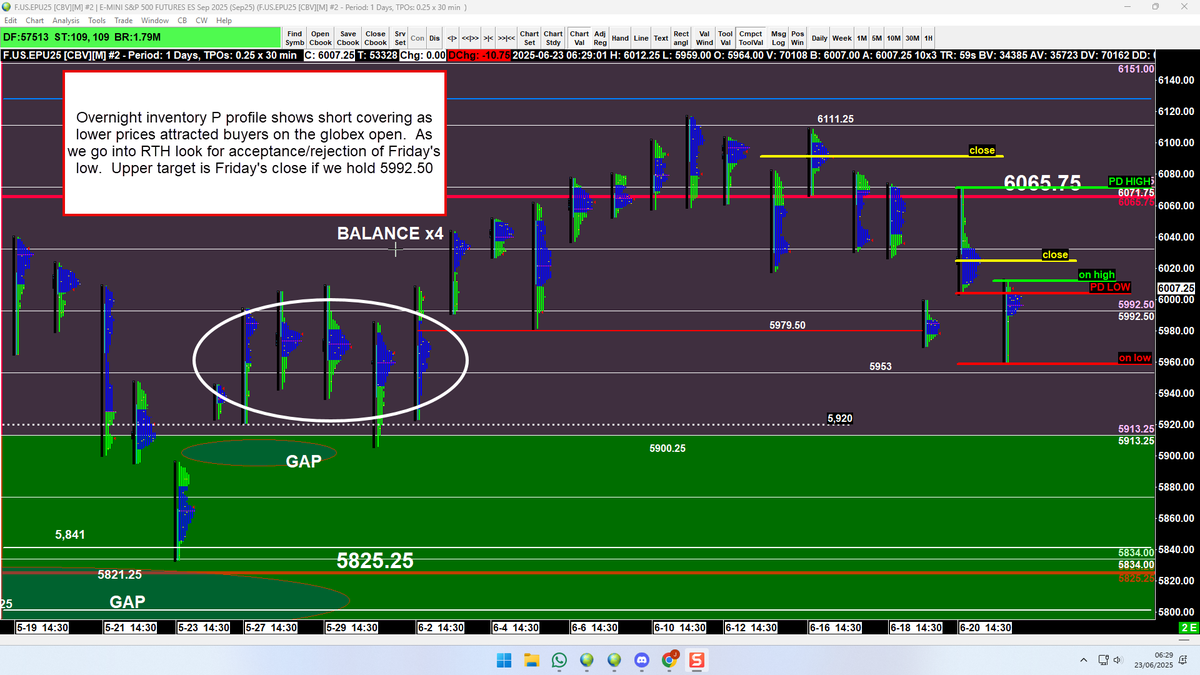
Task: Select the Line drawing tool
Action: tap(642, 38)
